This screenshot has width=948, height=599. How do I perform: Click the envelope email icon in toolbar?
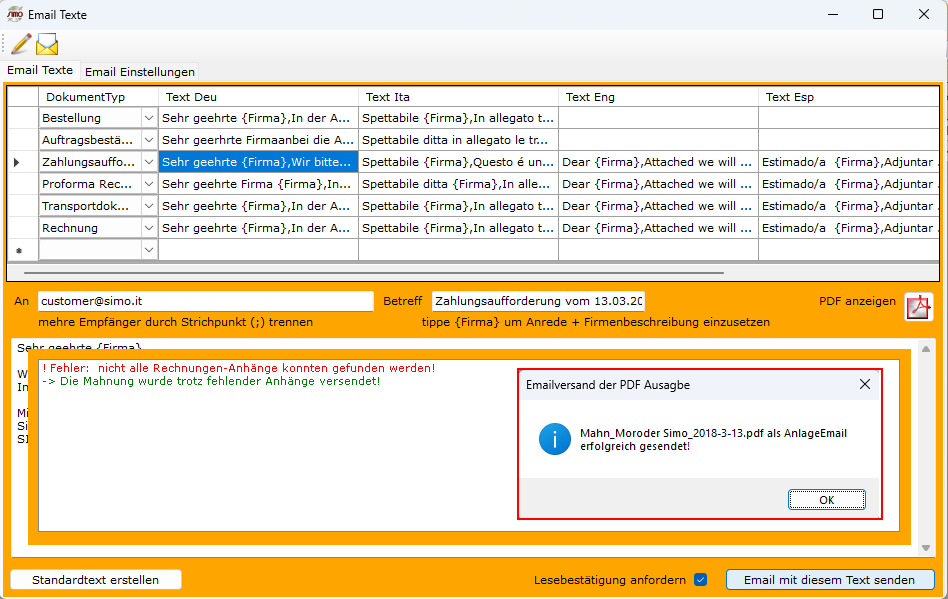pos(47,44)
